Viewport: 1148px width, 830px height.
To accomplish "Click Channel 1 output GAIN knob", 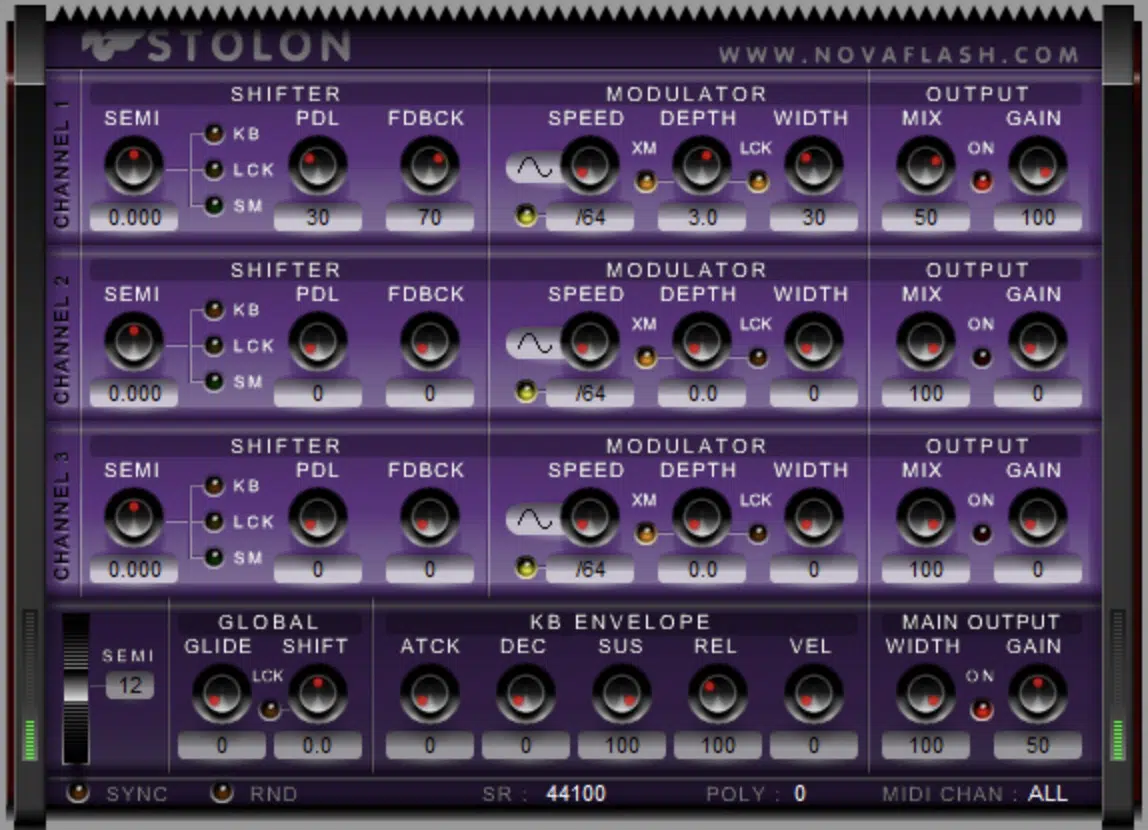I will (1037, 166).
